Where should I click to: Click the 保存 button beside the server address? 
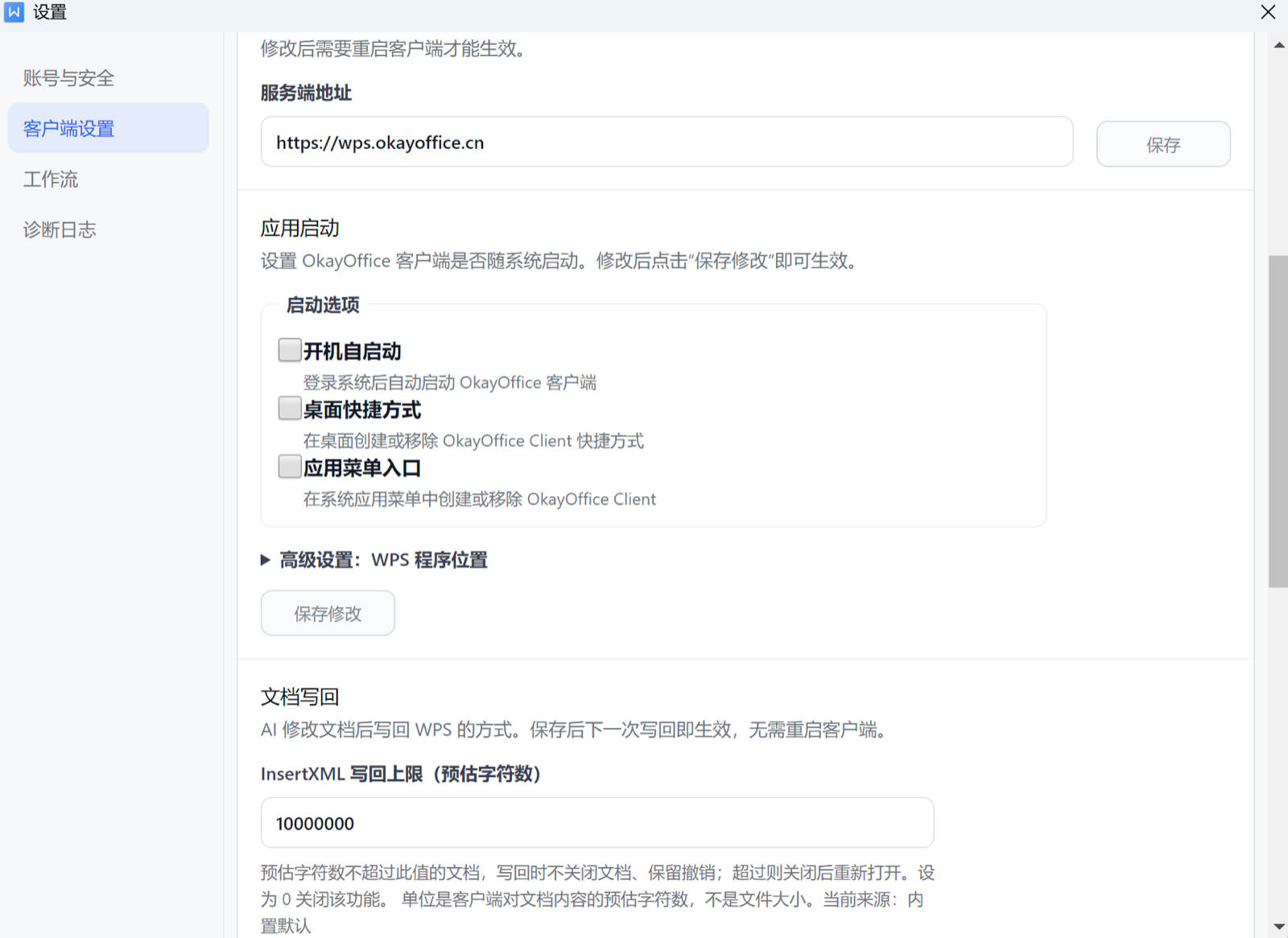(1163, 144)
